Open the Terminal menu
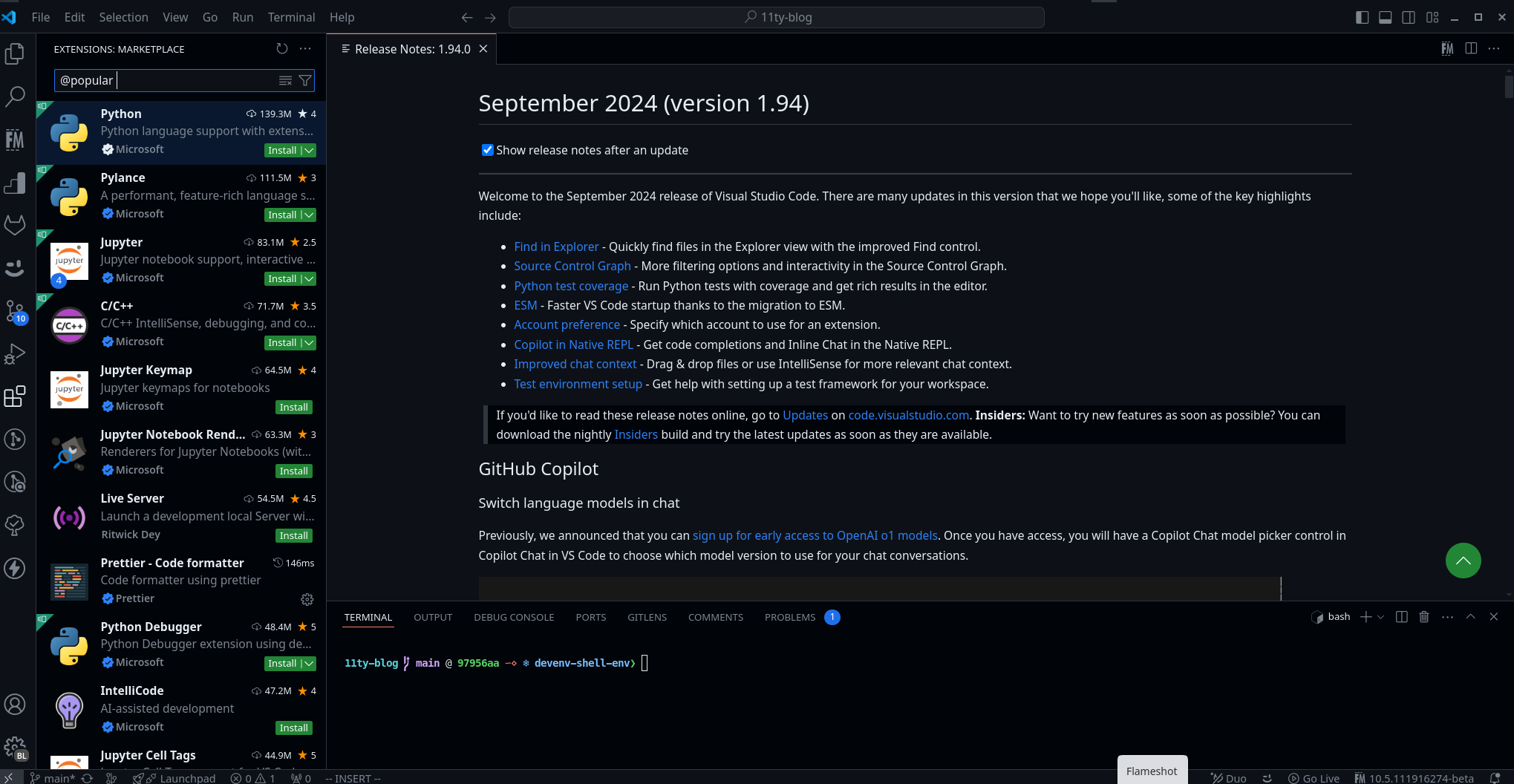Viewport: 1514px width, 784px height. (x=291, y=17)
